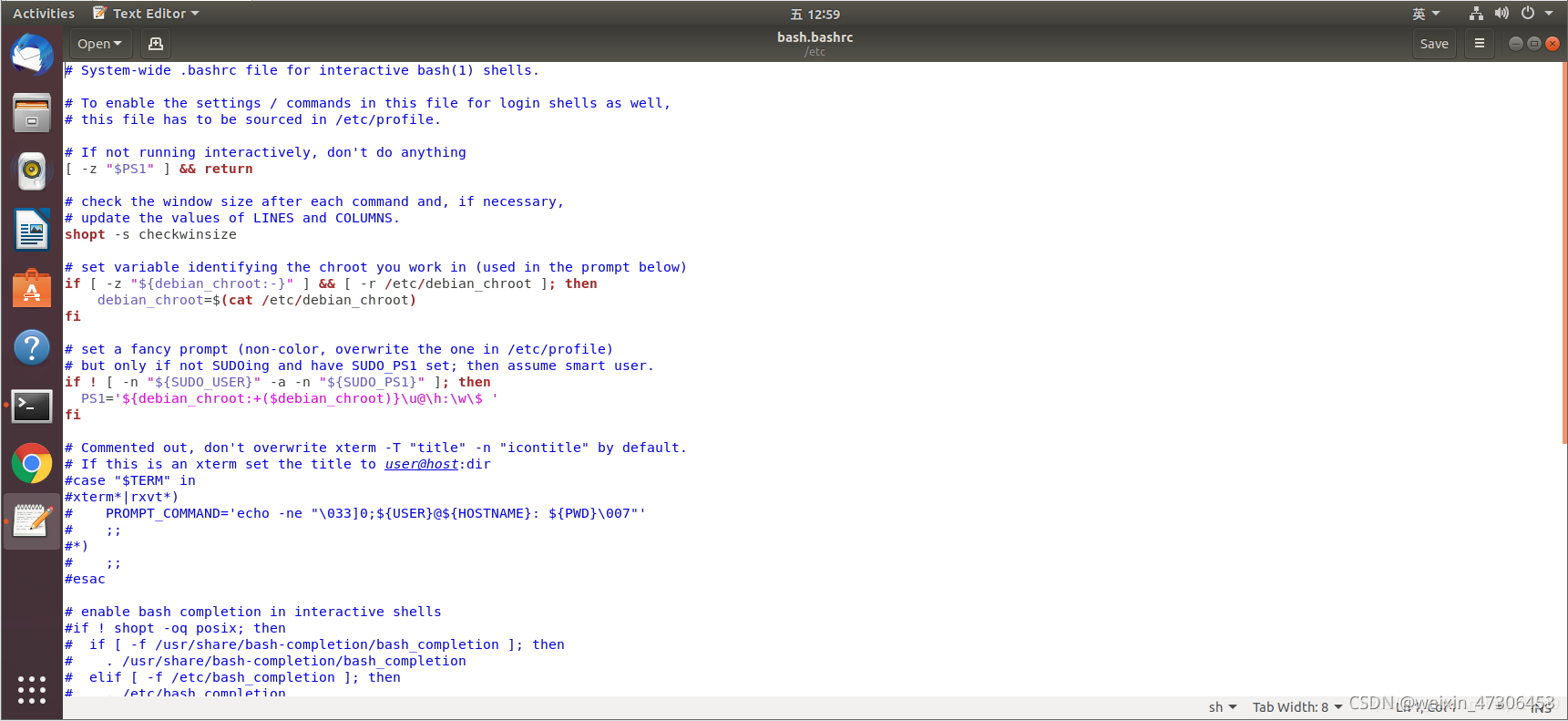This screenshot has height=721, width=1568.
Task: Click the PS1= prompt assignment line
Action: [x=290, y=398]
